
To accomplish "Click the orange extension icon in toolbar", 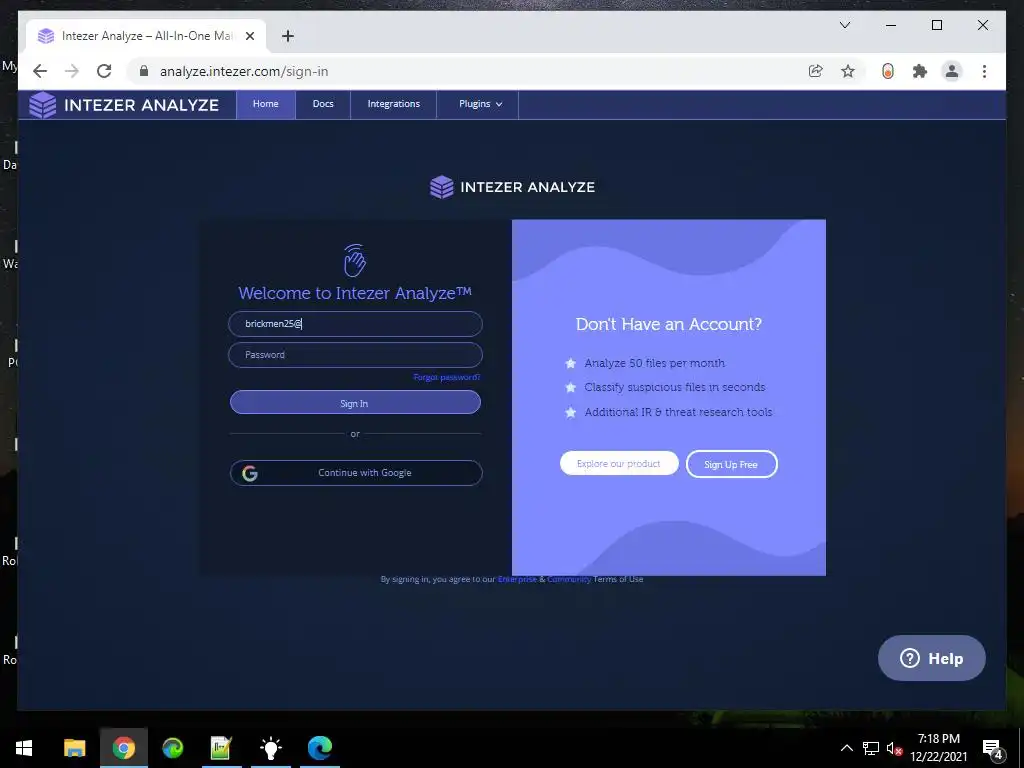I will 888,71.
